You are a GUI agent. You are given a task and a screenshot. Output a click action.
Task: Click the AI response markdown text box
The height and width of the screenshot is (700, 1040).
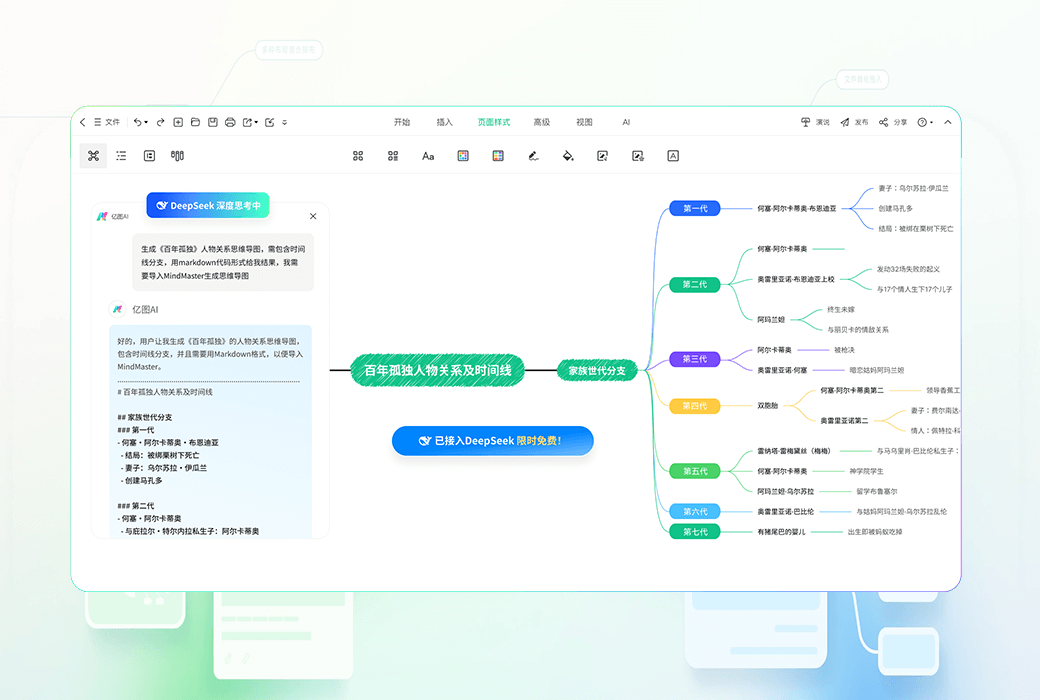pos(210,431)
